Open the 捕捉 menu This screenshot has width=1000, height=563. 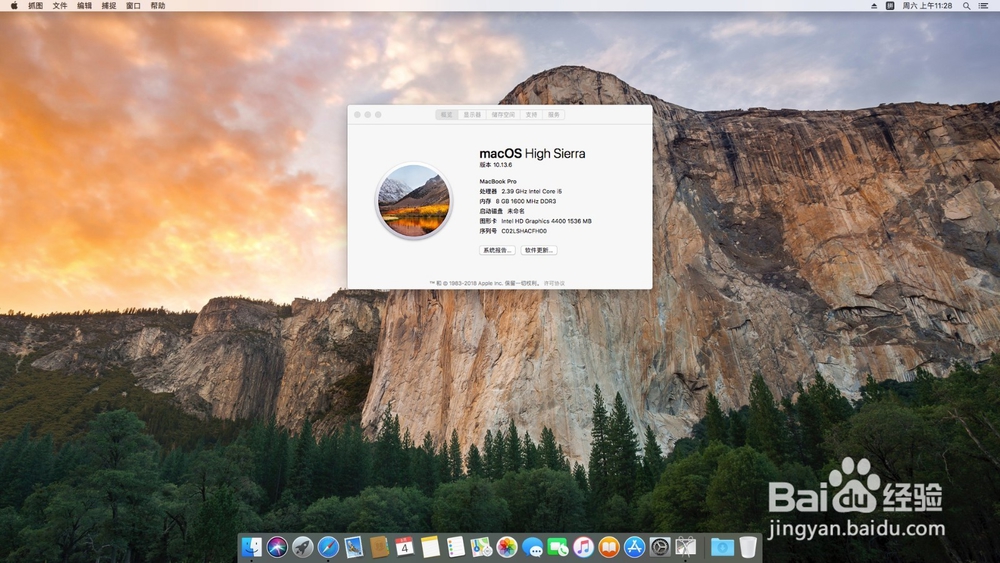tap(109, 5)
